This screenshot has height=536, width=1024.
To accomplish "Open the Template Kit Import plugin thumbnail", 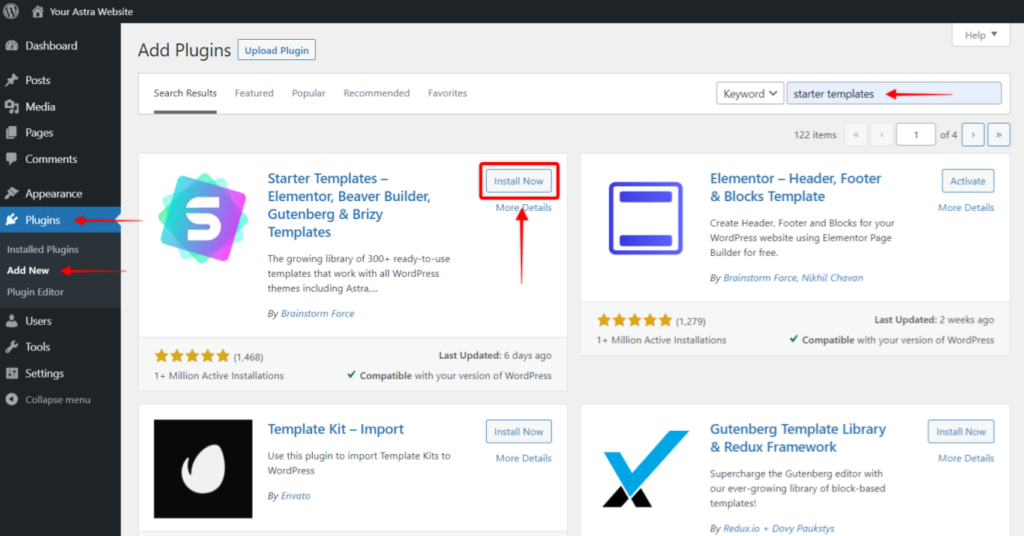I will [202, 468].
